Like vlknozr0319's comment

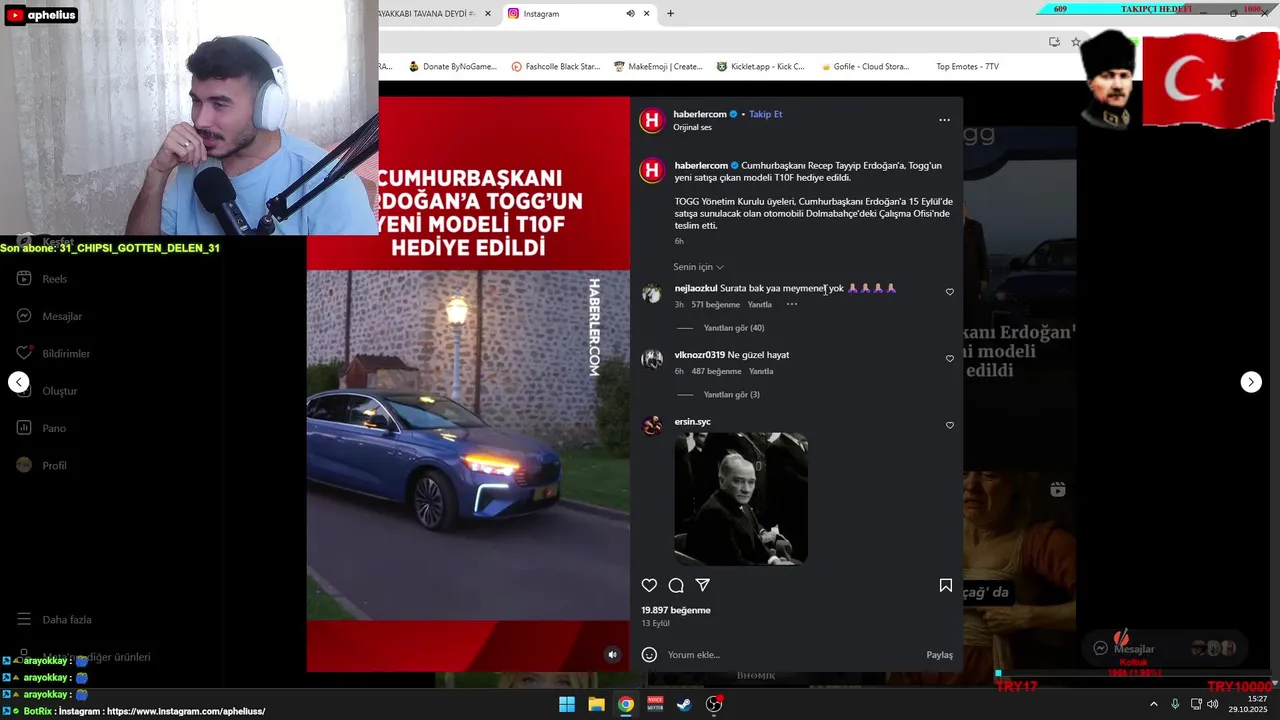click(x=950, y=359)
